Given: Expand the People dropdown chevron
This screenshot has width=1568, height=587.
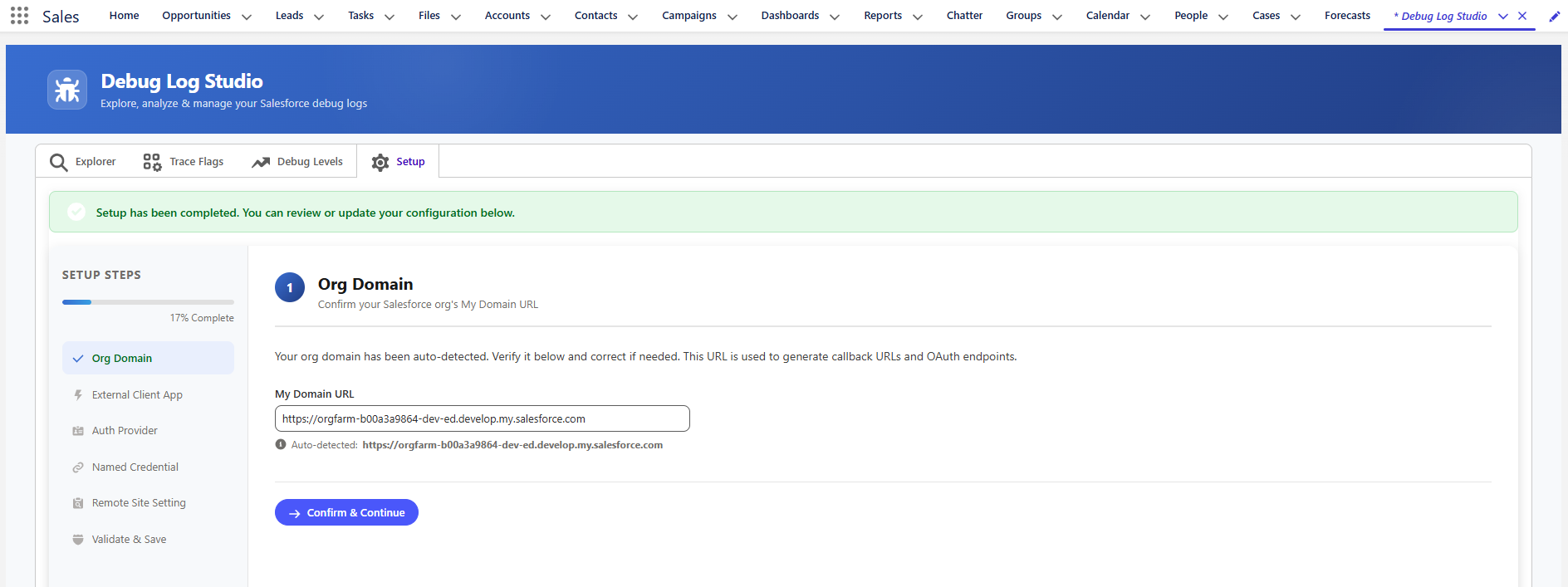Looking at the screenshot, I should pyautogui.click(x=1223, y=17).
